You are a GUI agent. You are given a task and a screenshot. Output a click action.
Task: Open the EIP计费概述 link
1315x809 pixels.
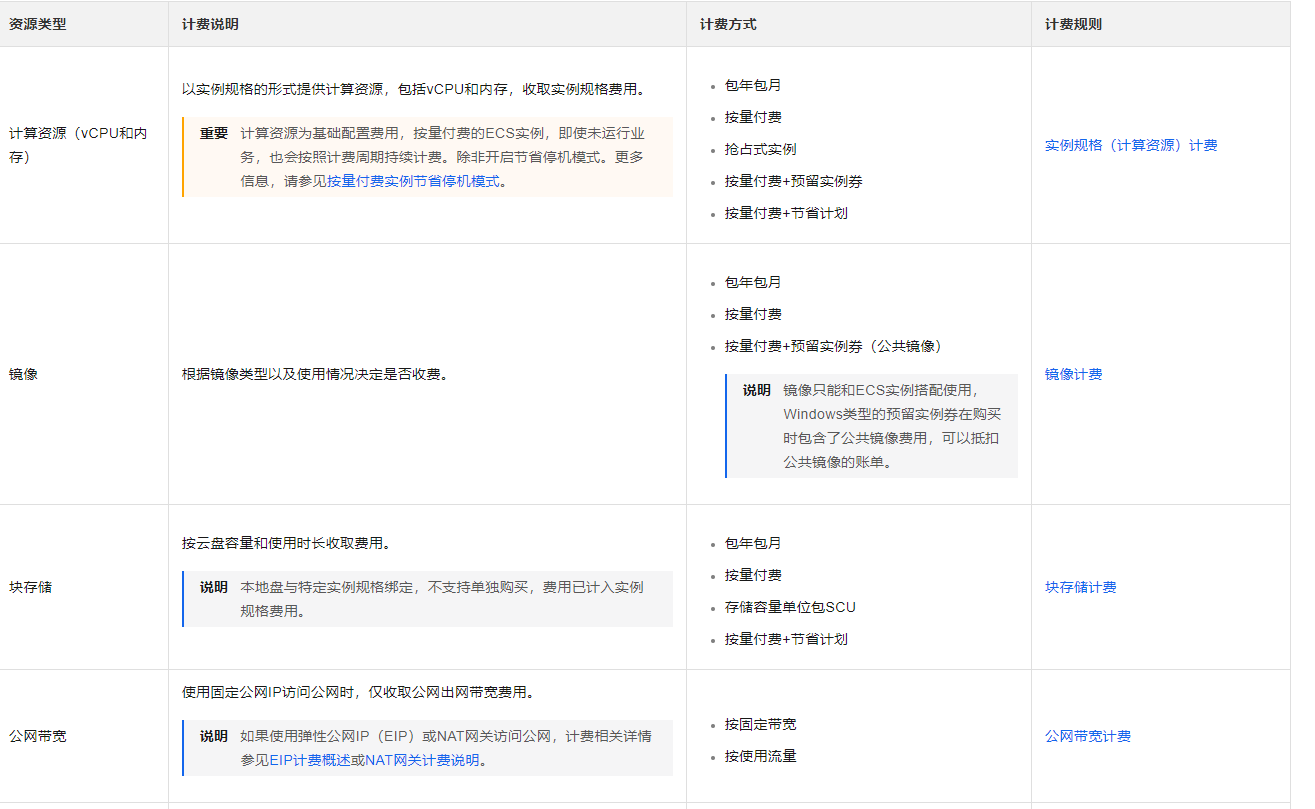pos(309,760)
